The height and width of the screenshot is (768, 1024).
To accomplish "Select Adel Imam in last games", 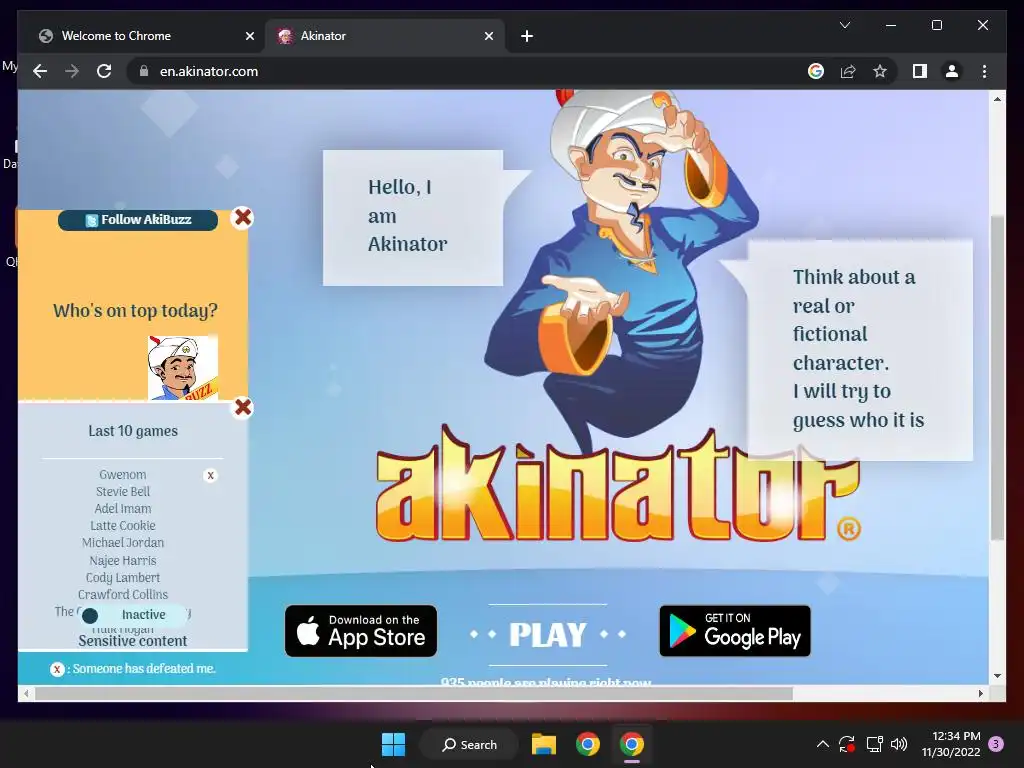I will click(123, 509).
